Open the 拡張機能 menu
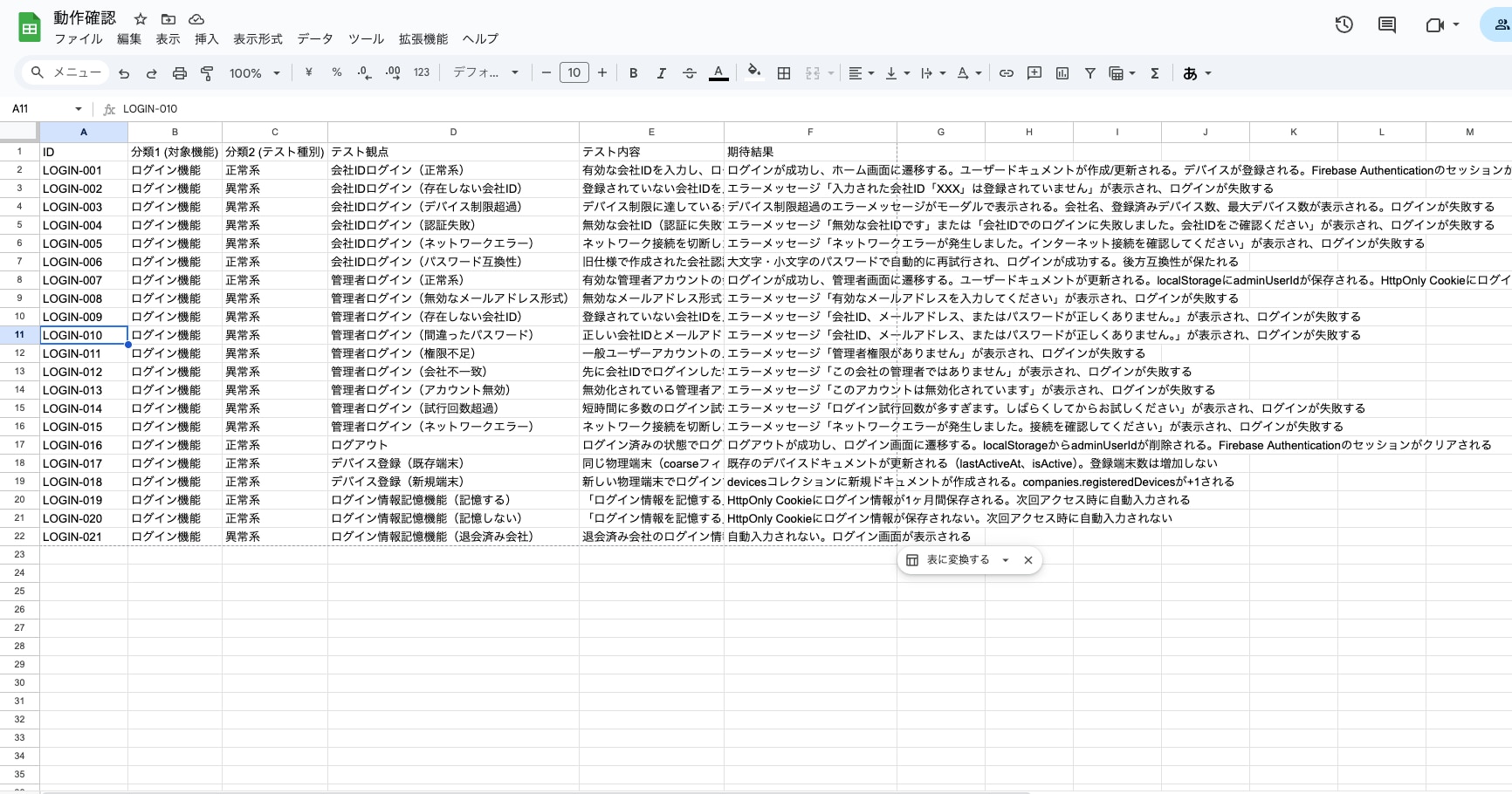The image size is (1512, 794). 423,38
